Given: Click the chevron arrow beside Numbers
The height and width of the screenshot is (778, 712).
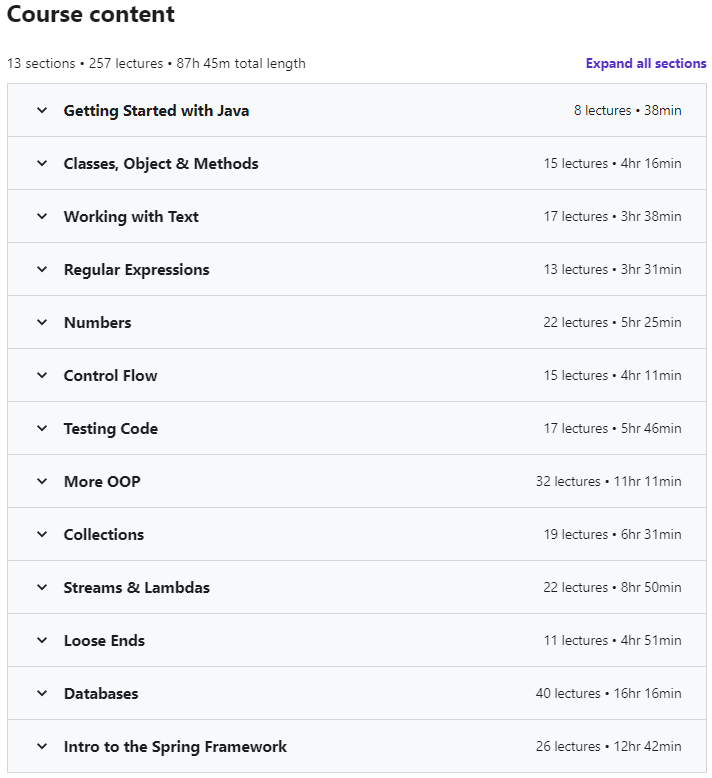Looking at the screenshot, I should tap(42, 323).
